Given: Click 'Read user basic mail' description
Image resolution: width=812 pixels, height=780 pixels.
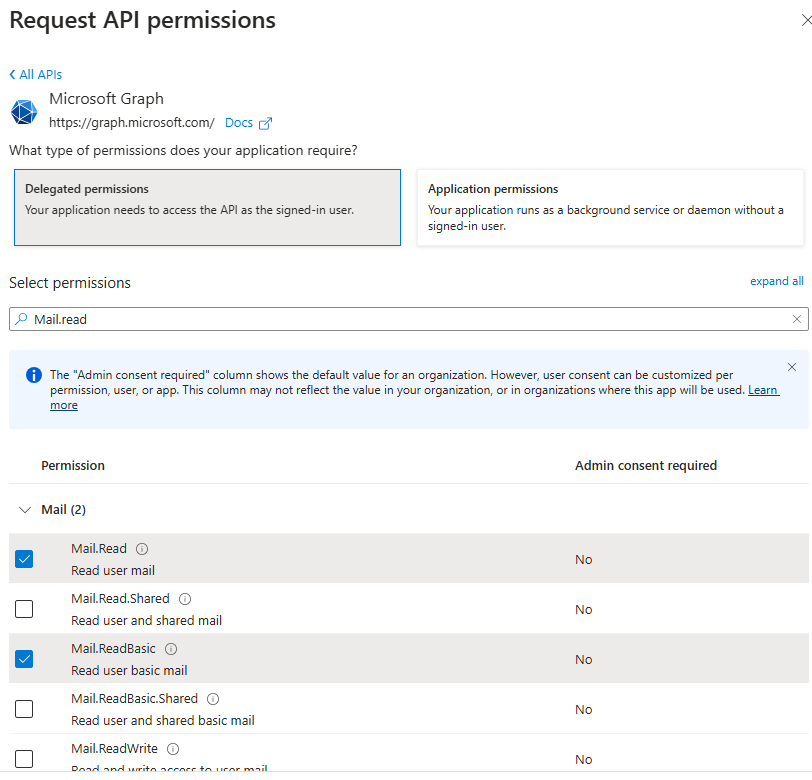Looking at the screenshot, I should (129, 670).
